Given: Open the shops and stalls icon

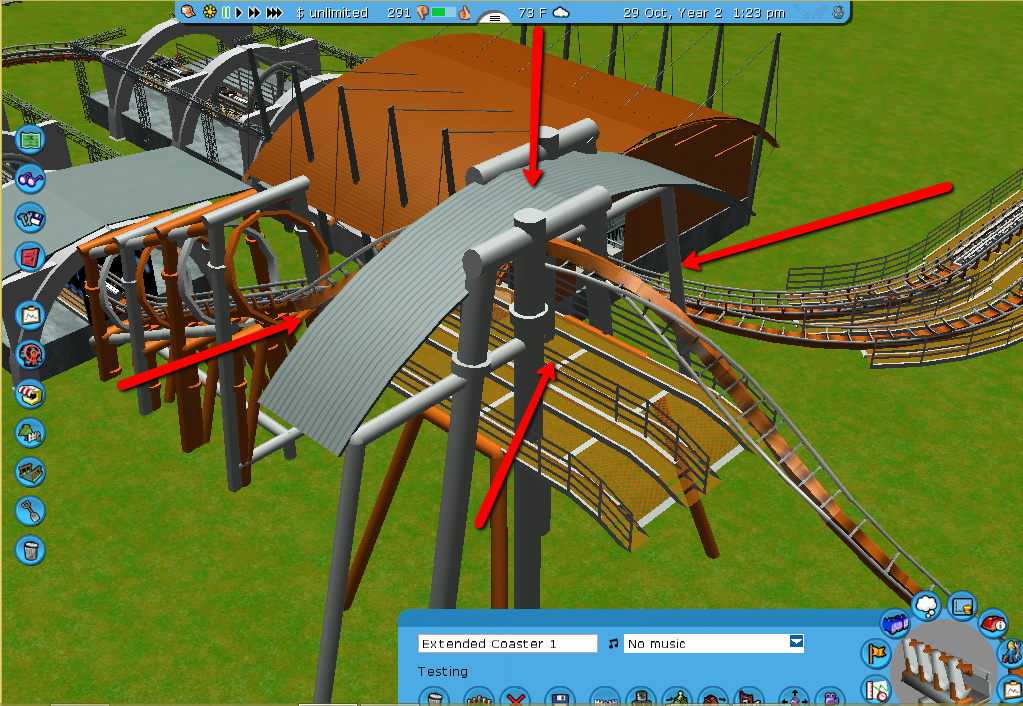Looking at the screenshot, I should tap(31, 393).
